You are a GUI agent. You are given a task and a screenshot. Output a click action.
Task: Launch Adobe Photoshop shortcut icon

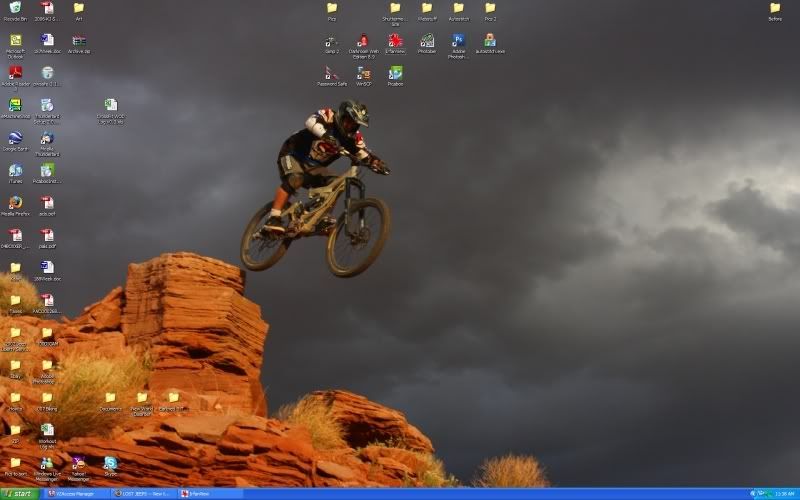pos(458,41)
